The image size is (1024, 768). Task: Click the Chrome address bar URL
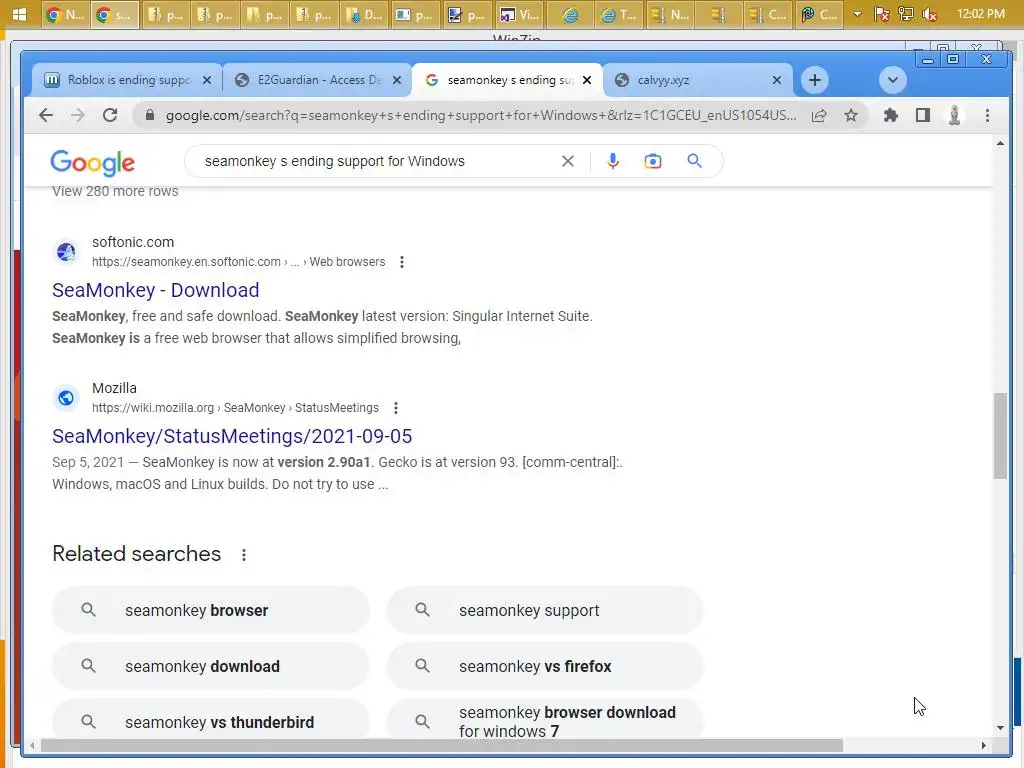click(x=480, y=116)
